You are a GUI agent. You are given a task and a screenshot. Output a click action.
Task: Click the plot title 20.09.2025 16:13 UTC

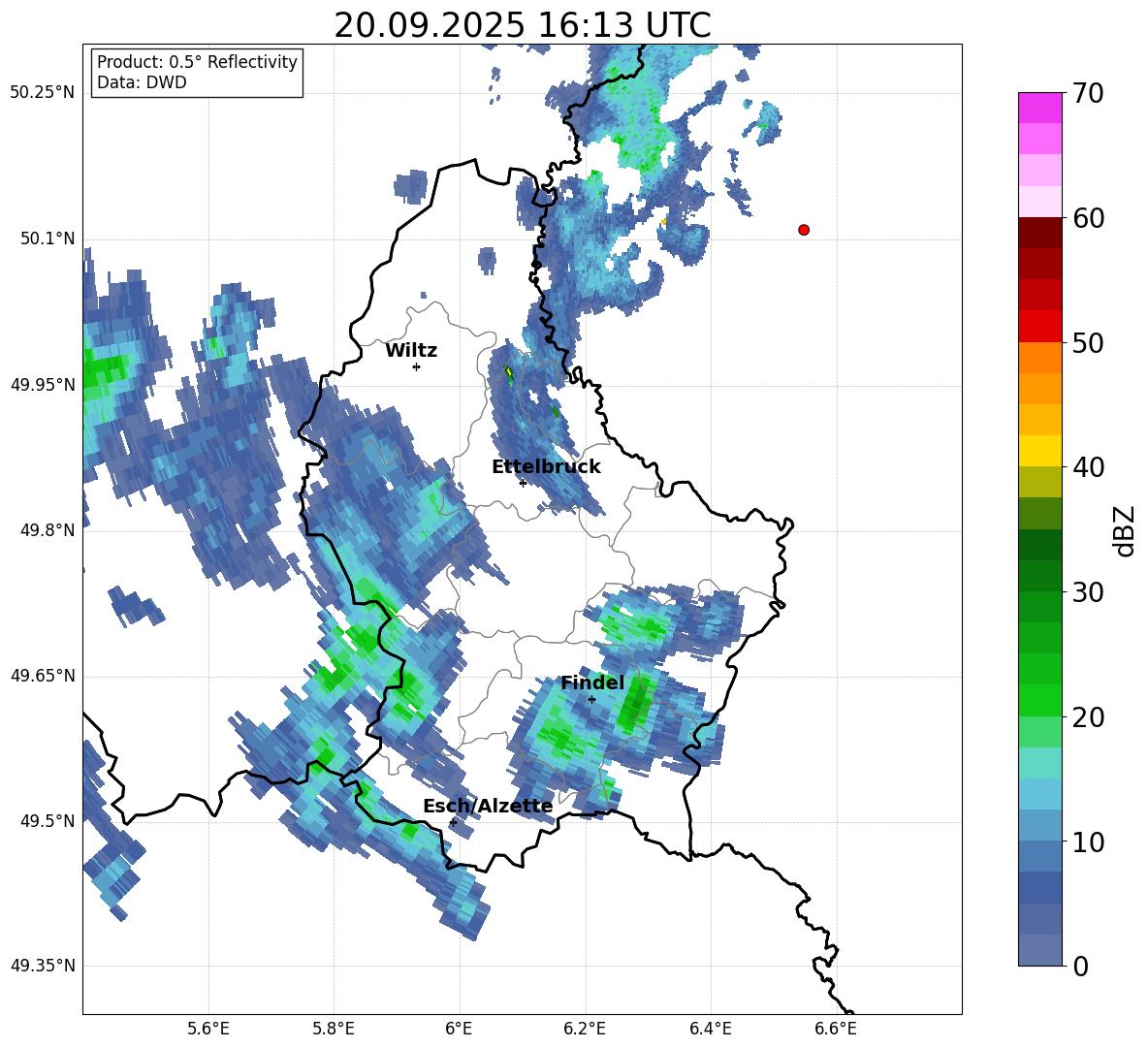(522, 25)
